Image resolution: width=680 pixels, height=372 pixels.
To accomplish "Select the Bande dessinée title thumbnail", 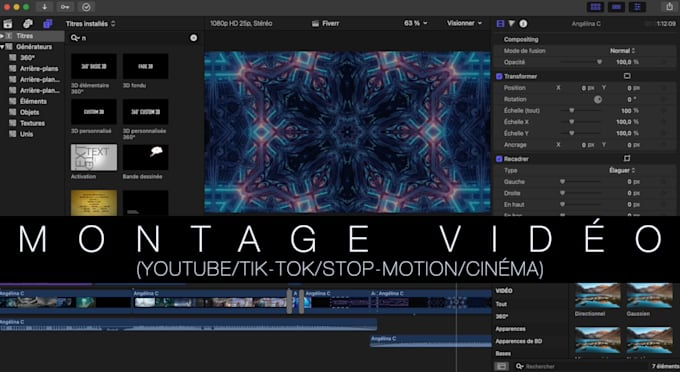I will click(x=145, y=157).
